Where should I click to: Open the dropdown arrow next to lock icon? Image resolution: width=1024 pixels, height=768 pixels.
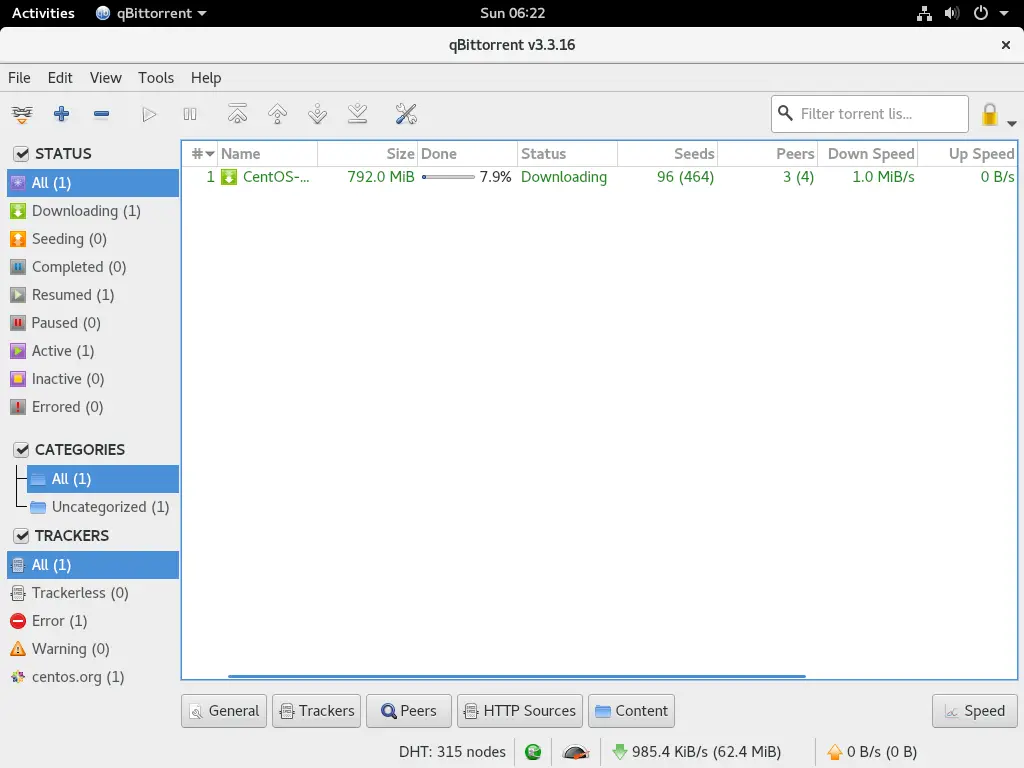click(1011, 123)
